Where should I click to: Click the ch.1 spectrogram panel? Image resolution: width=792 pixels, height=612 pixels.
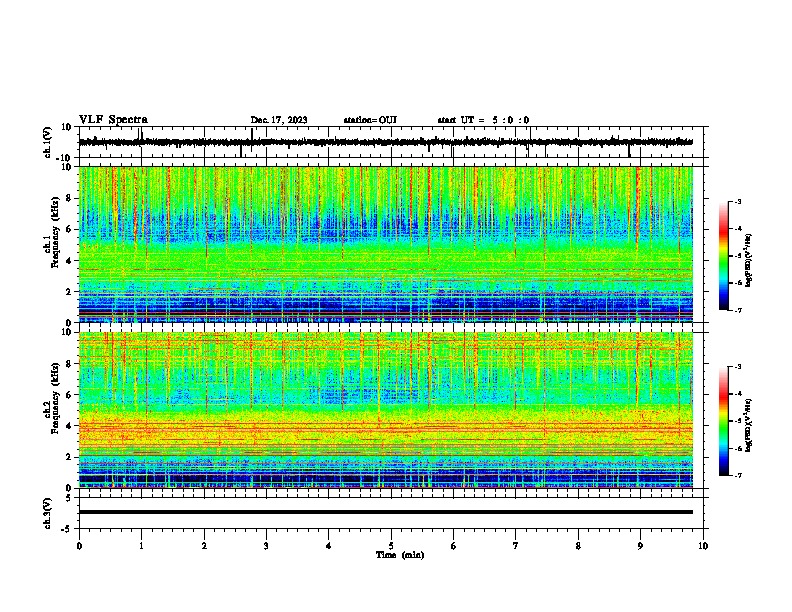click(386, 244)
